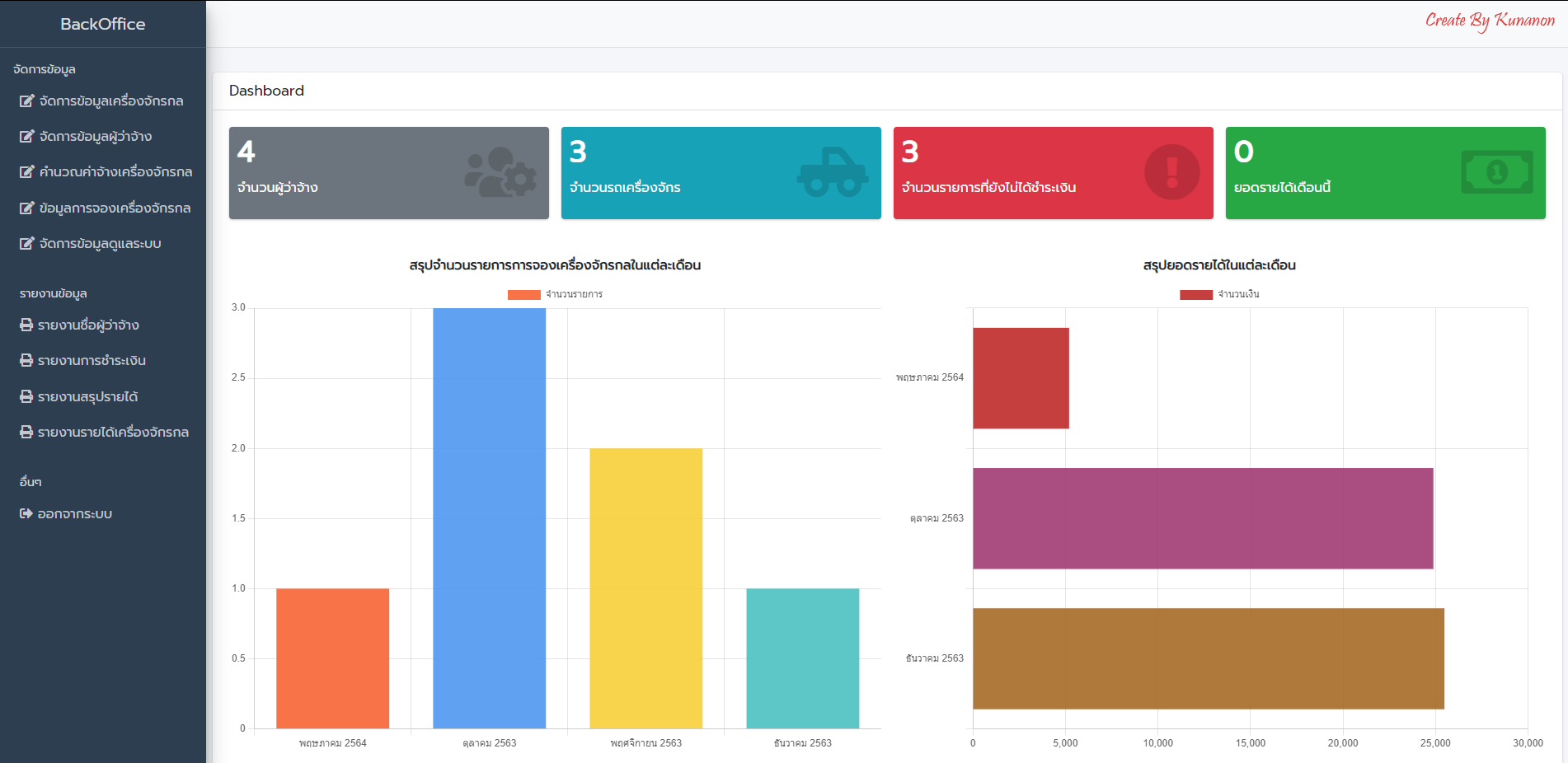
Task: Toggle the จำนวนเงิน legend in income chart
Action: (x=1219, y=294)
